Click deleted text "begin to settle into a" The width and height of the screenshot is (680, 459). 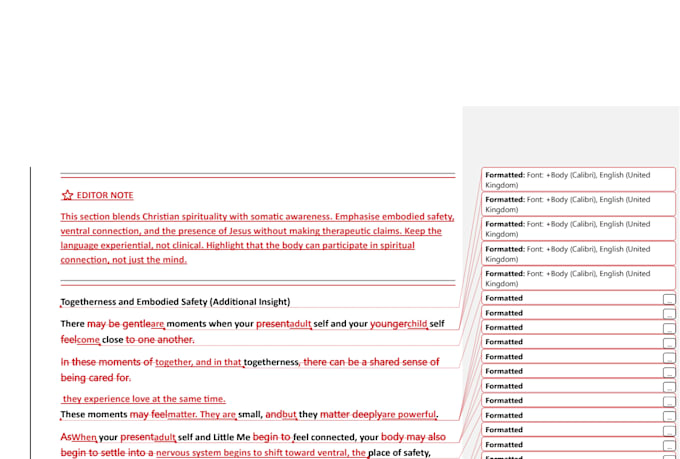coord(107,452)
